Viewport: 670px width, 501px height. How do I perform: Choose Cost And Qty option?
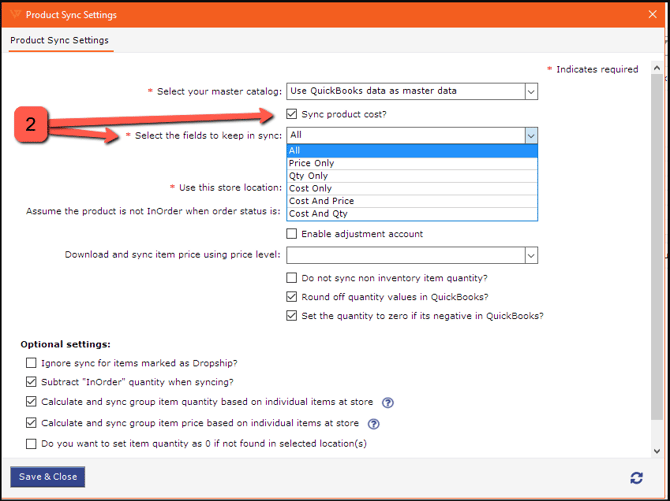[412, 214]
